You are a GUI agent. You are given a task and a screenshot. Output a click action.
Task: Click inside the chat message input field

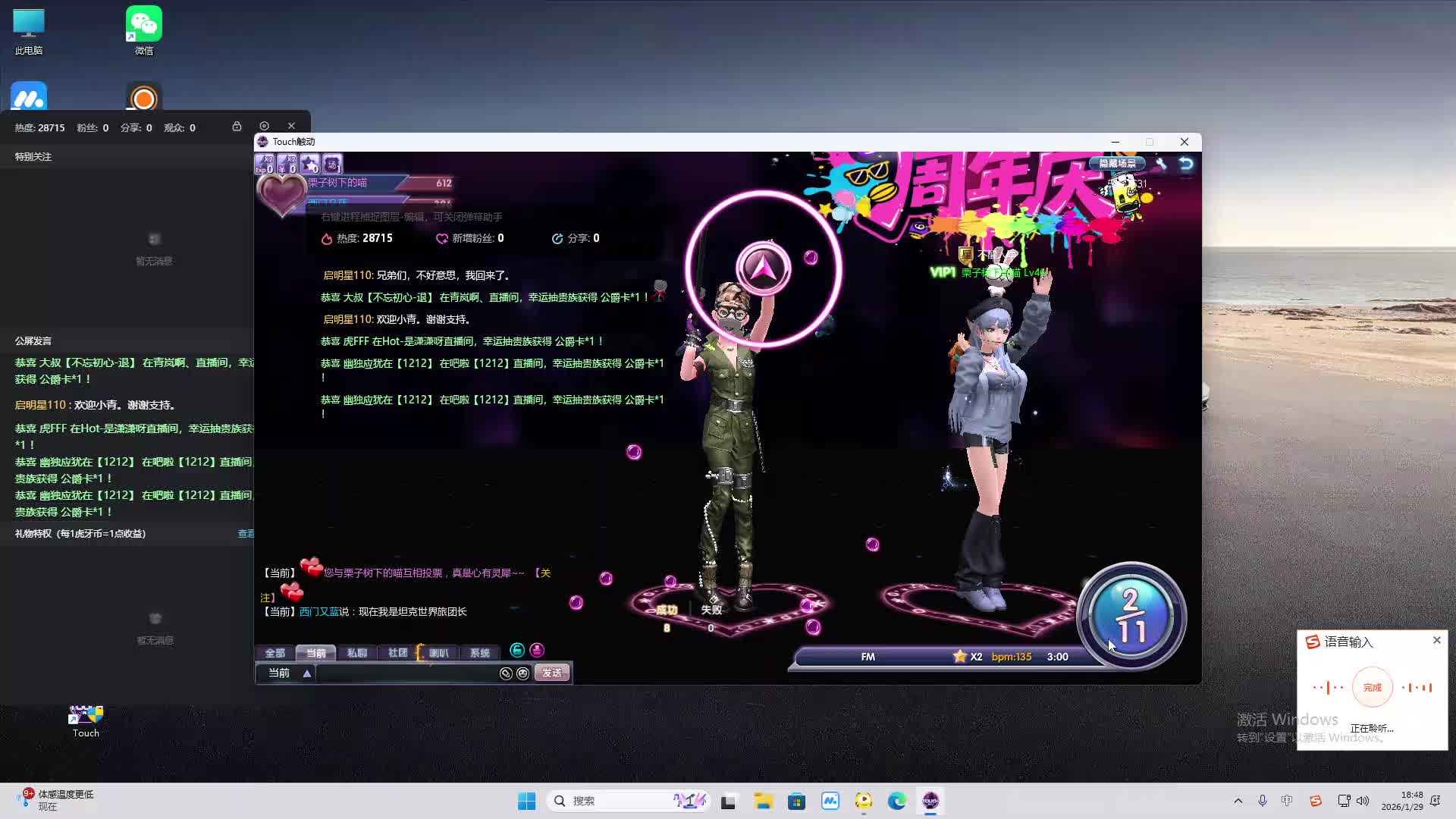[409, 673]
